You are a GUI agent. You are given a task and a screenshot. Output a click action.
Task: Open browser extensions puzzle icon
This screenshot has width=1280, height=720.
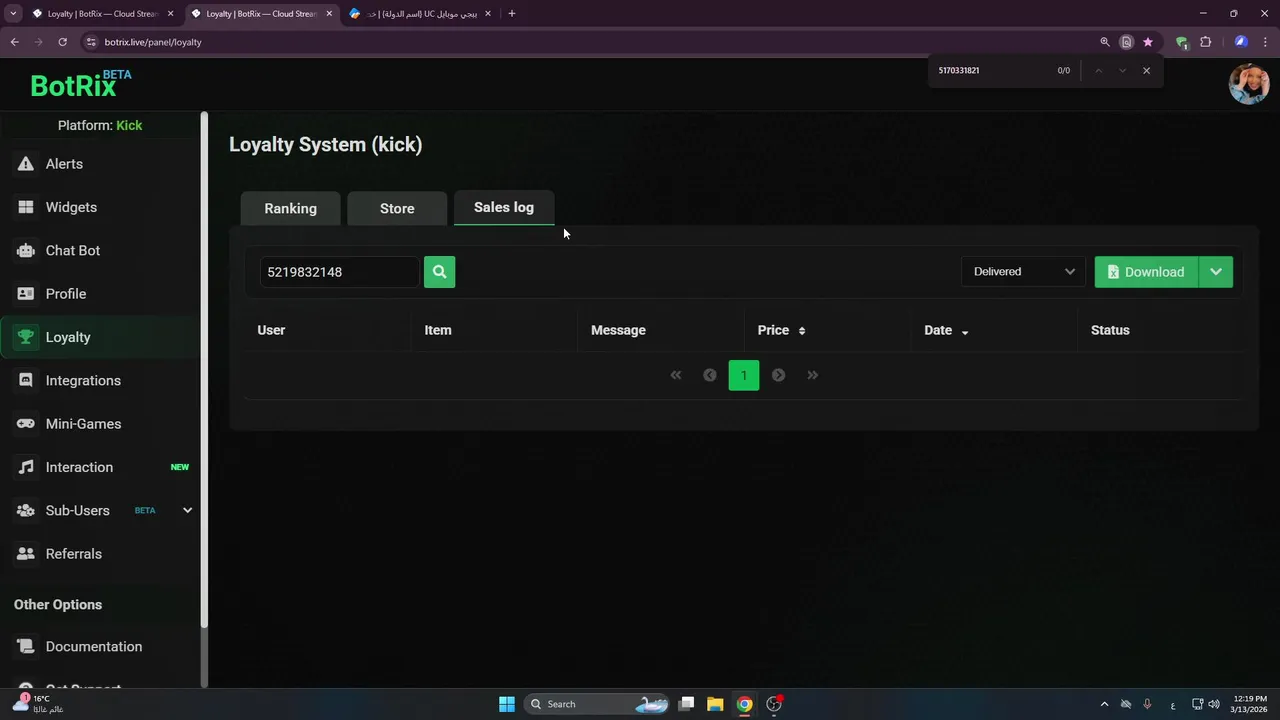pos(1205,42)
